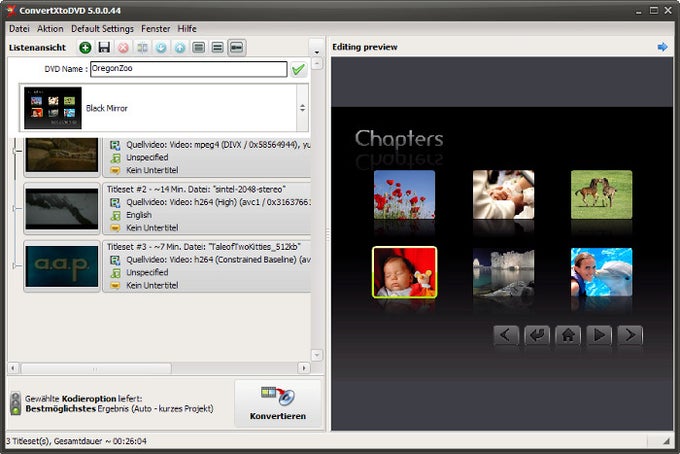Open the Default Settings menu

(102, 29)
